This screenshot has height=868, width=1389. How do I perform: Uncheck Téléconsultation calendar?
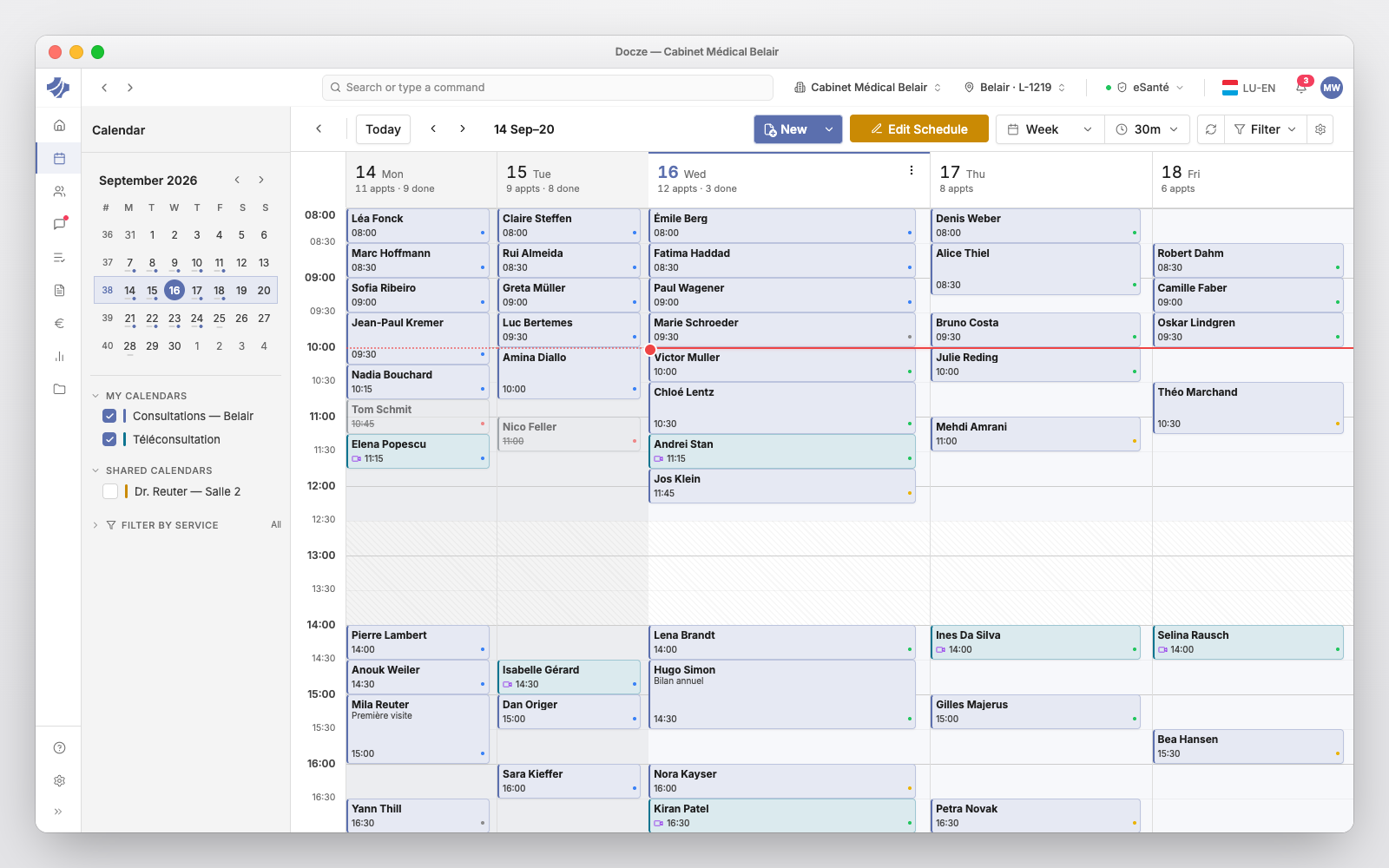[109, 439]
